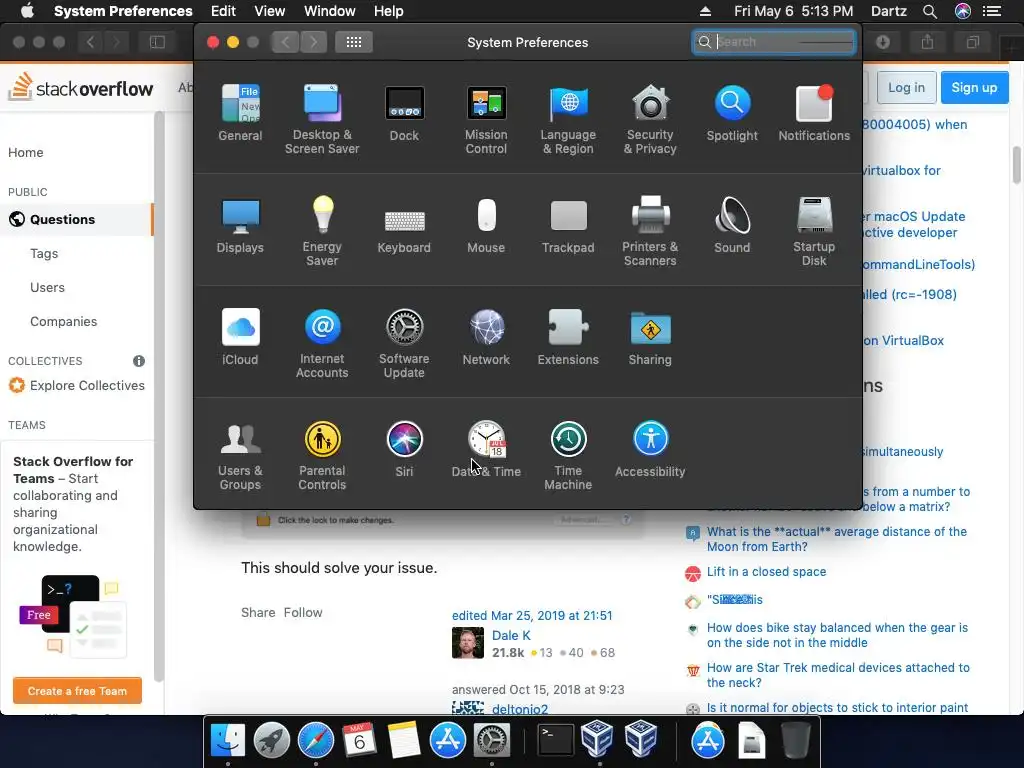1024x768 pixels.
Task: Open Home in Stack Overflow sidebar
Action: tap(25, 152)
